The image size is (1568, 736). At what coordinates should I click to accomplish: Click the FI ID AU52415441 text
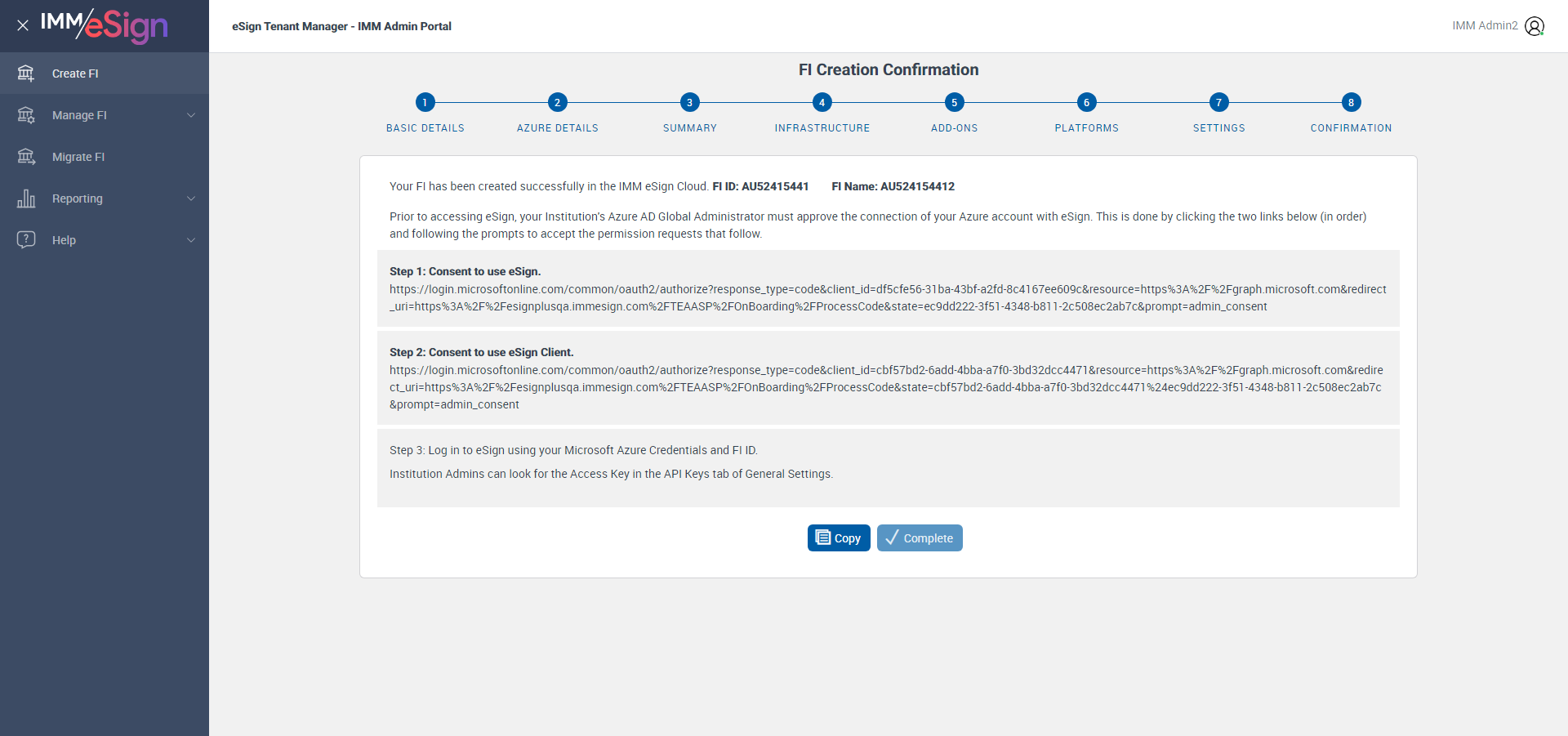coord(760,186)
